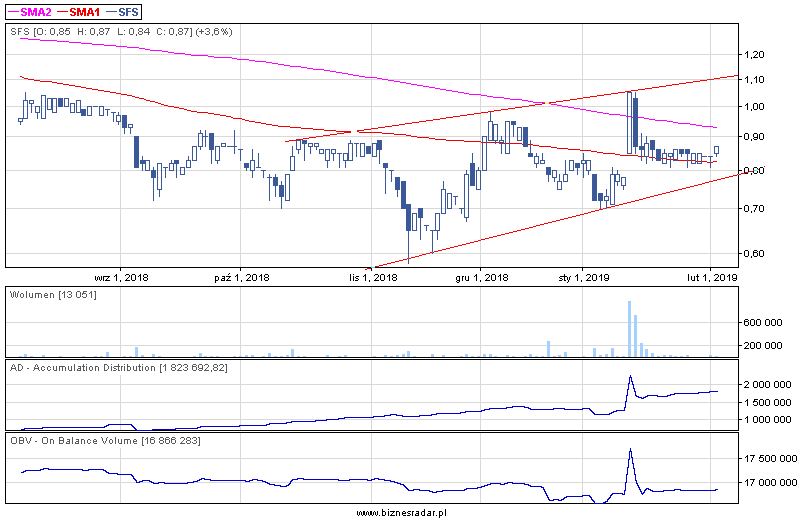Click the 1,20 price axis label

pyautogui.click(x=755, y=54)
